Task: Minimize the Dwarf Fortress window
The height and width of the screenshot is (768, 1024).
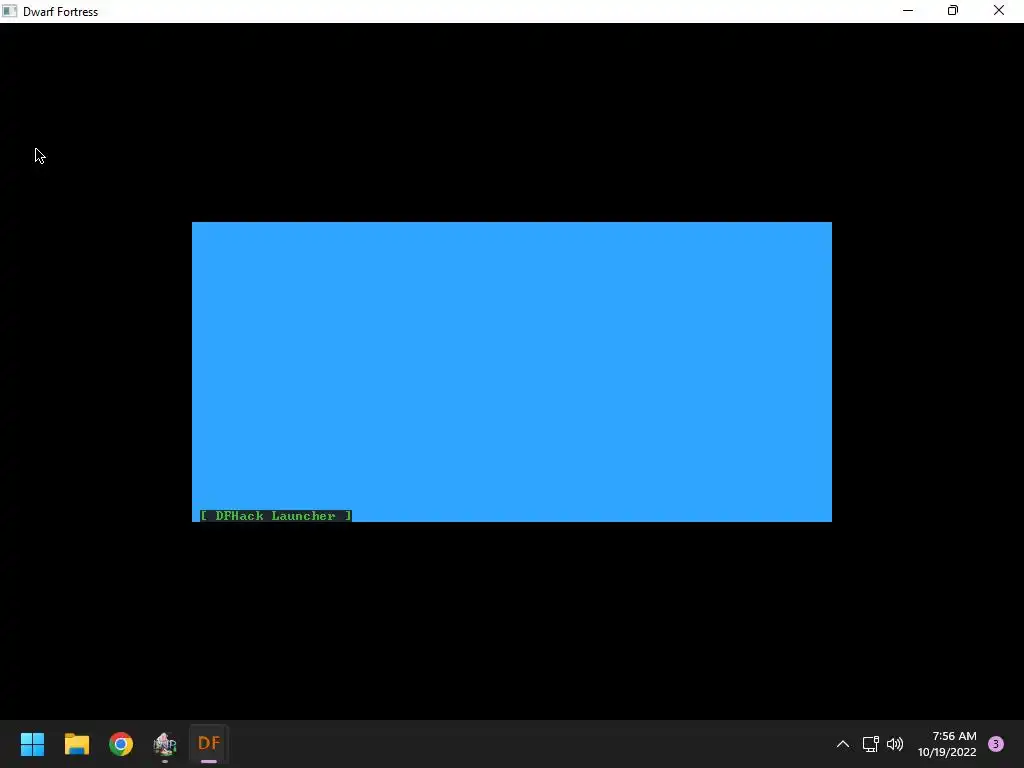Action: [908, 11]
